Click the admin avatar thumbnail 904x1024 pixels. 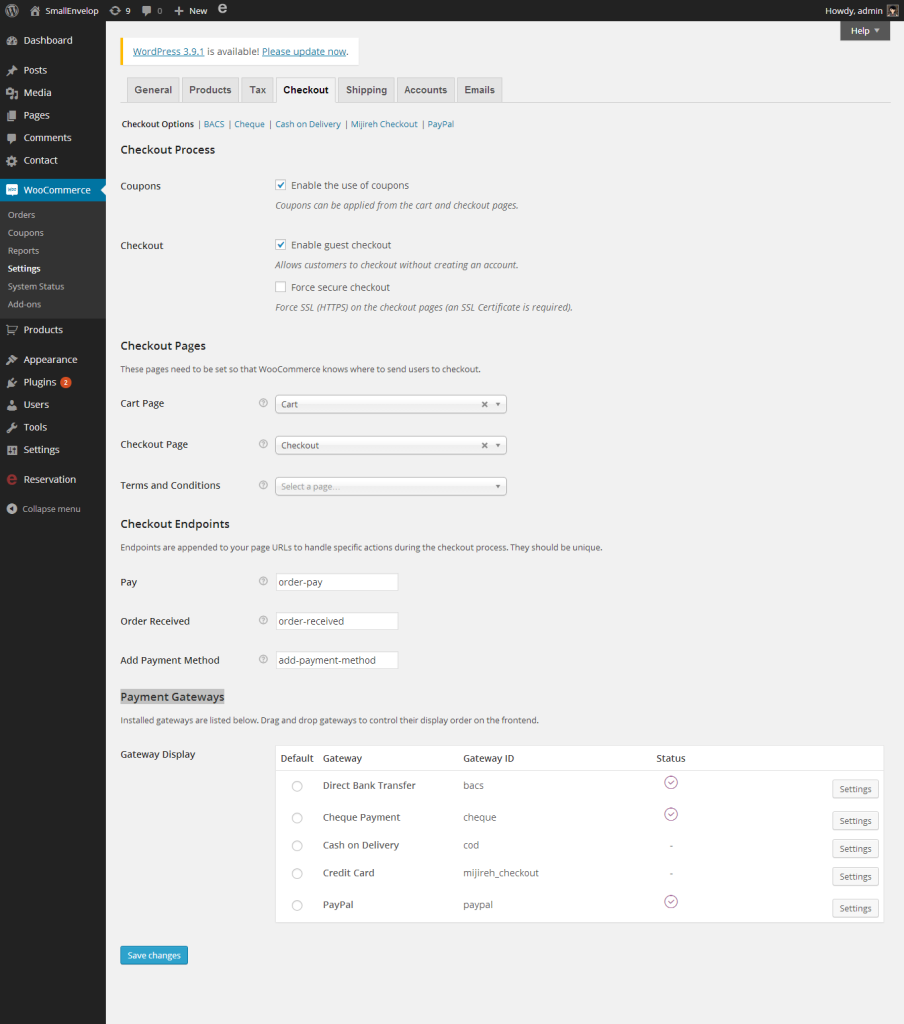click(x=893, y=11)
